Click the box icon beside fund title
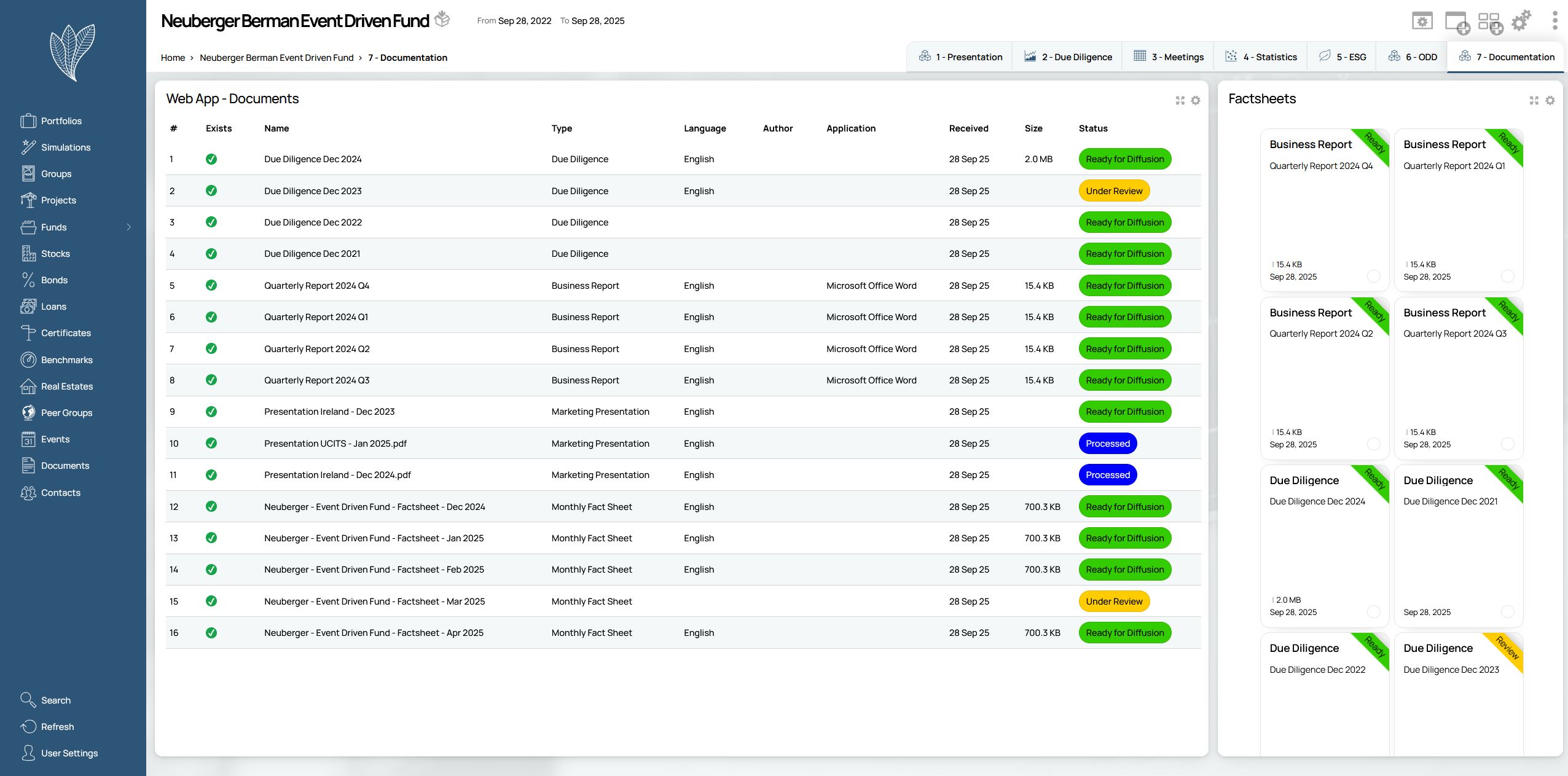1568x776 pixels. pyautogui.click(x=442, y=20)
